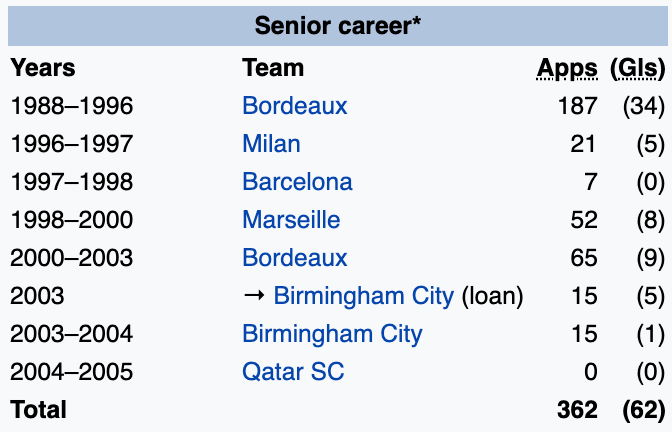Click the Birmingham City loan link
This screenshot has height=432, width=672.
tap(363, 295)
